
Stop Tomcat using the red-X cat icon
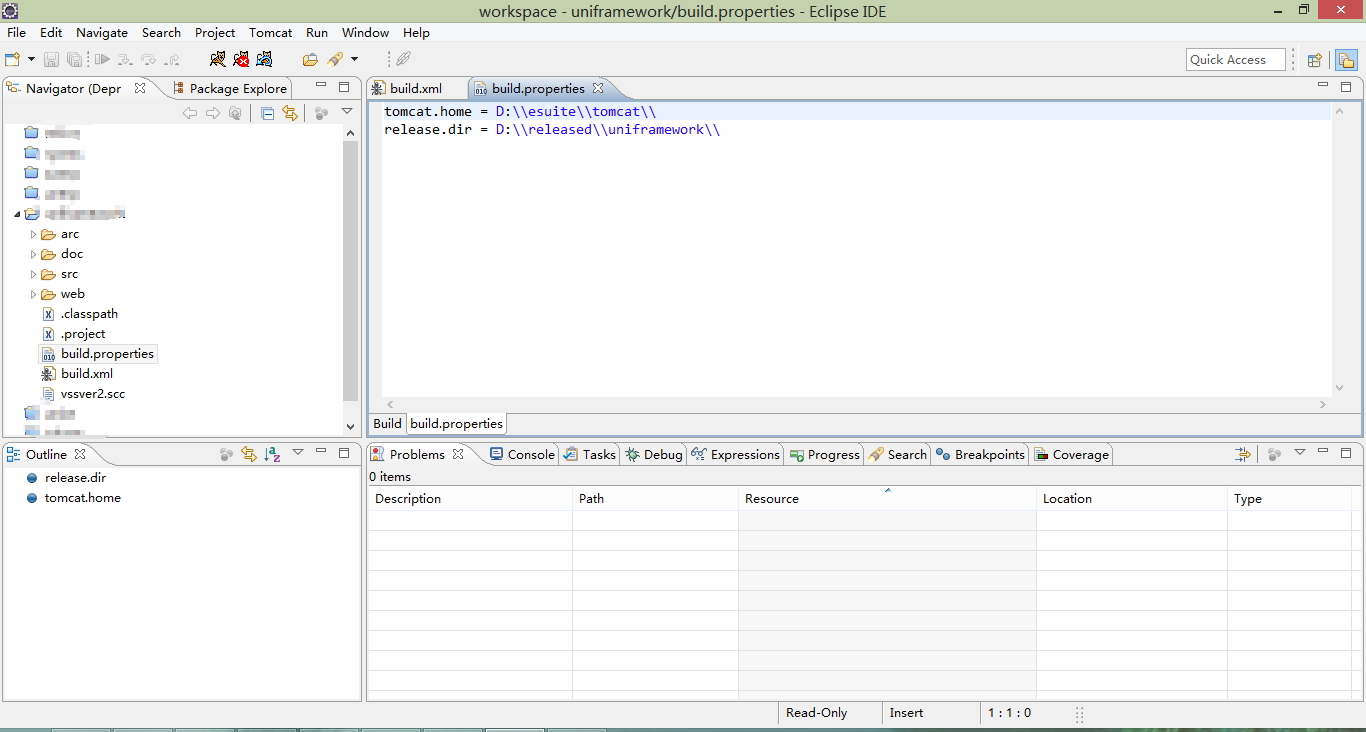click(241, 60)
